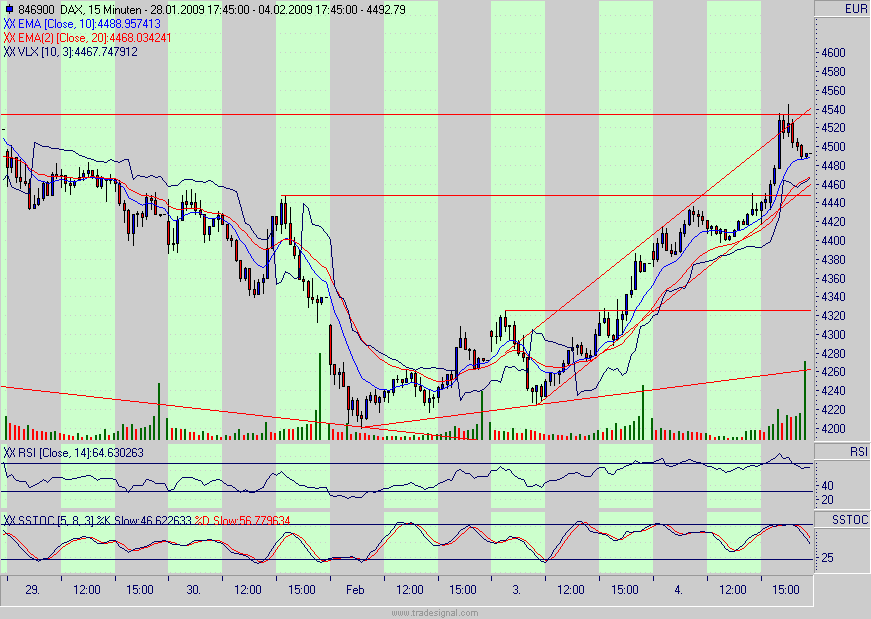Select the red horizontal resistance line near 4540
Screen dimensions: 871x619
(x=400, y=113)
